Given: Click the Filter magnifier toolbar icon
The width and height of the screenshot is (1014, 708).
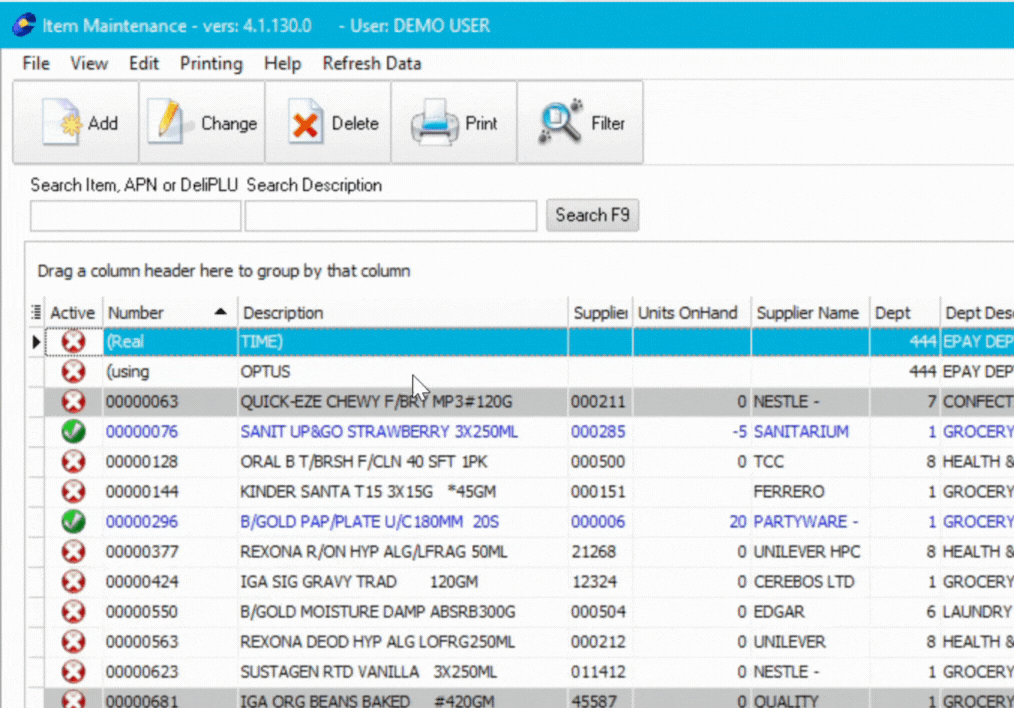Looking at the screenshot, I should pos(560,122).
